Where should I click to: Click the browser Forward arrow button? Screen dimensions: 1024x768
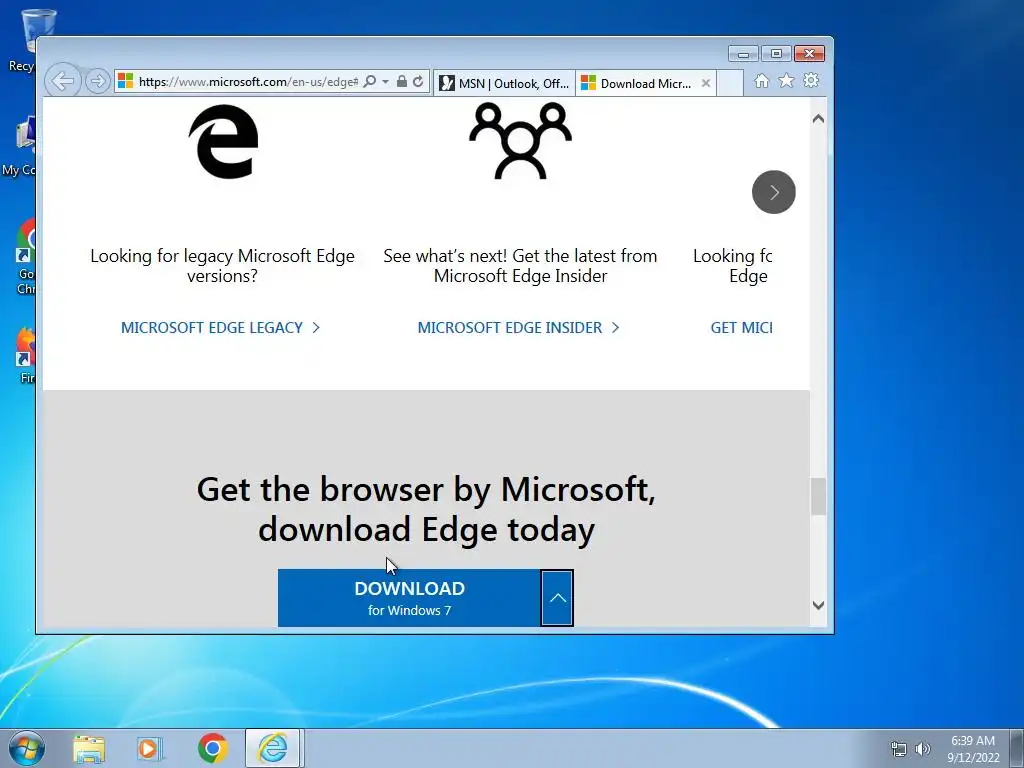tap(97, 82)
